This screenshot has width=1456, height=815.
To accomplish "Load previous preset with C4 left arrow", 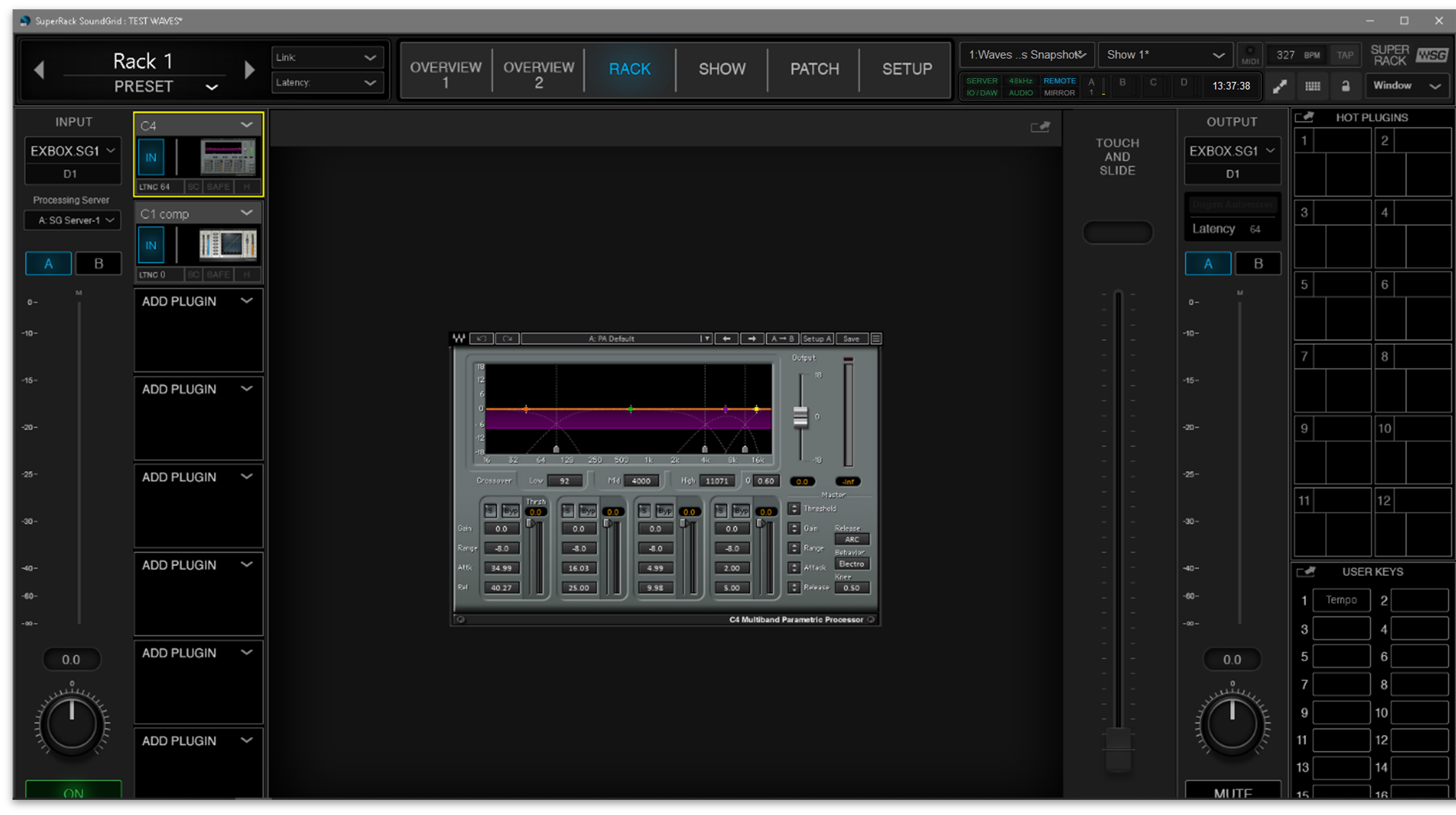I will click(726, 339).
